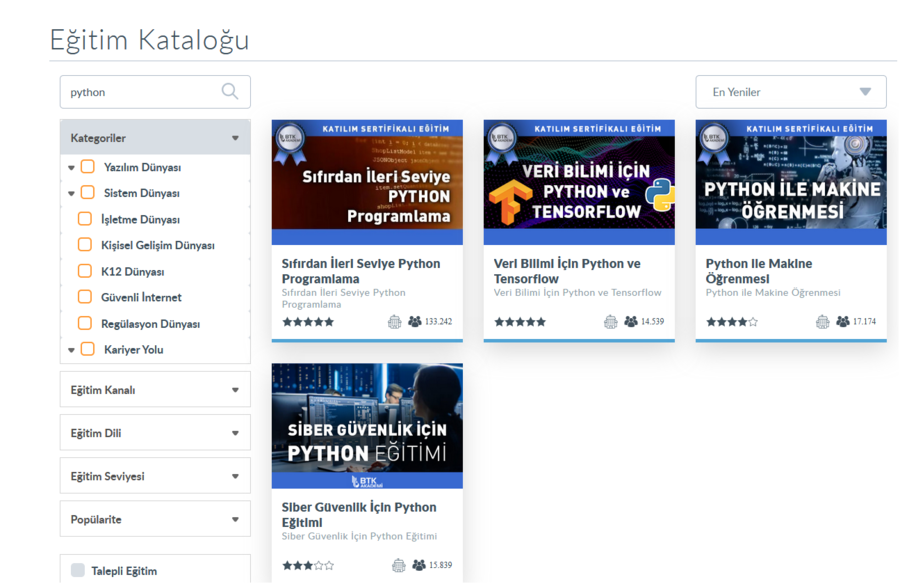Open Veri Bilimi İçin Python ve Tensorflow title
Viewport: 900px width, 584px height.
click(x=567, y=271)
